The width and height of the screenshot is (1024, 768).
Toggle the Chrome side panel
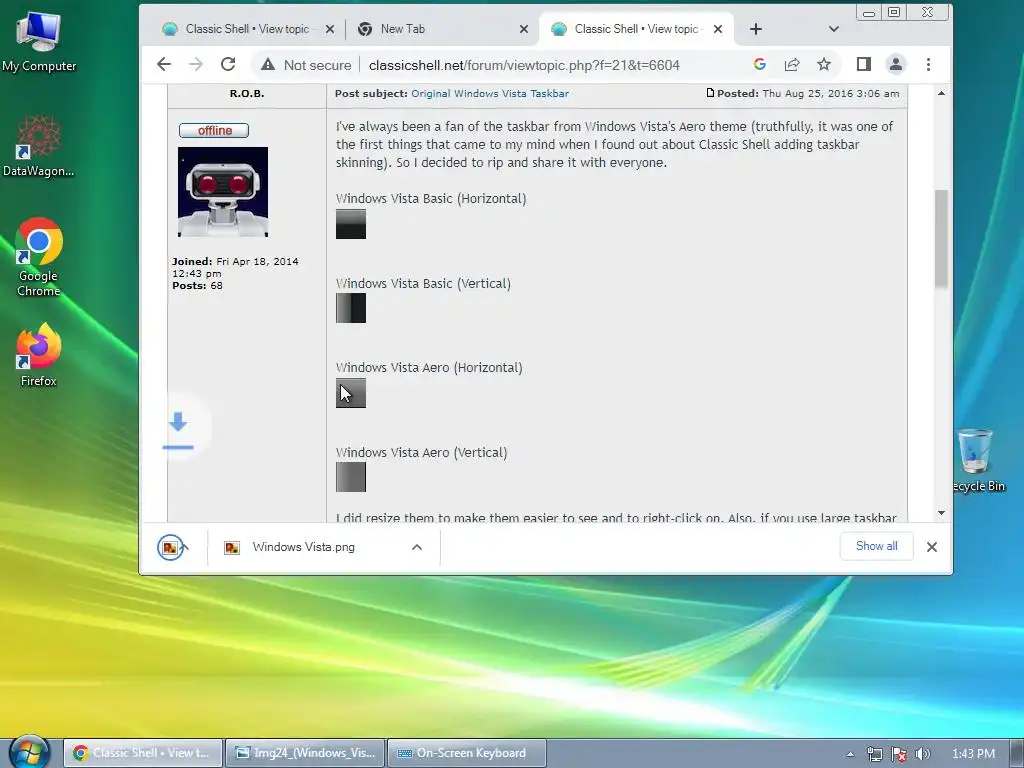pos(863,64)
